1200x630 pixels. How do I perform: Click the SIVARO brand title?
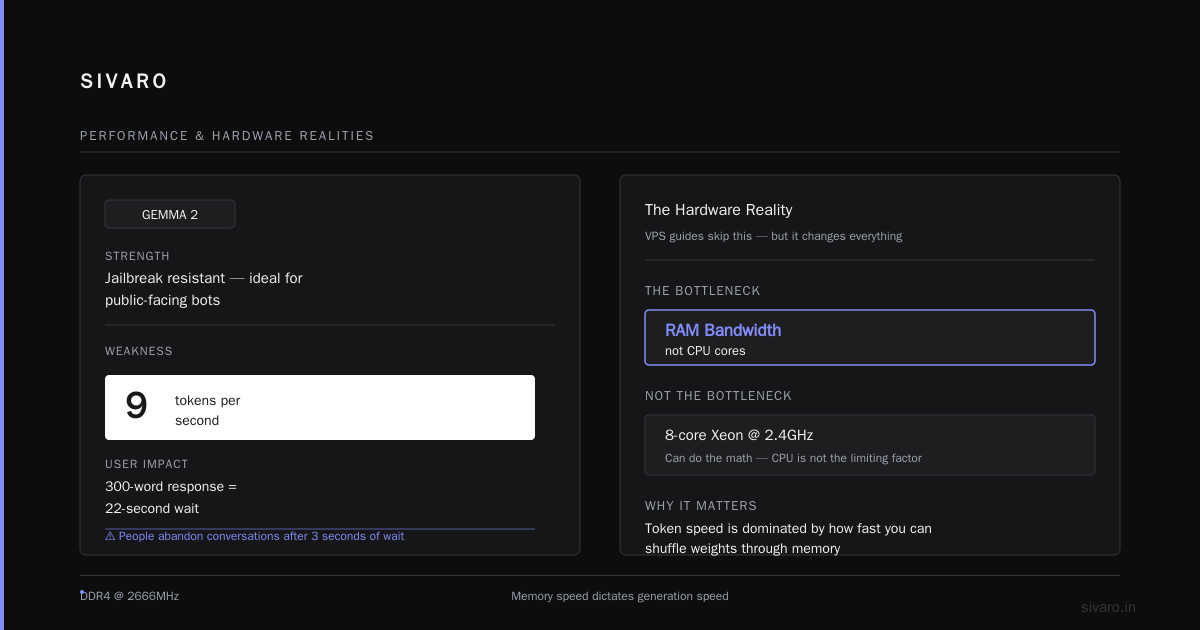point(124,81)
